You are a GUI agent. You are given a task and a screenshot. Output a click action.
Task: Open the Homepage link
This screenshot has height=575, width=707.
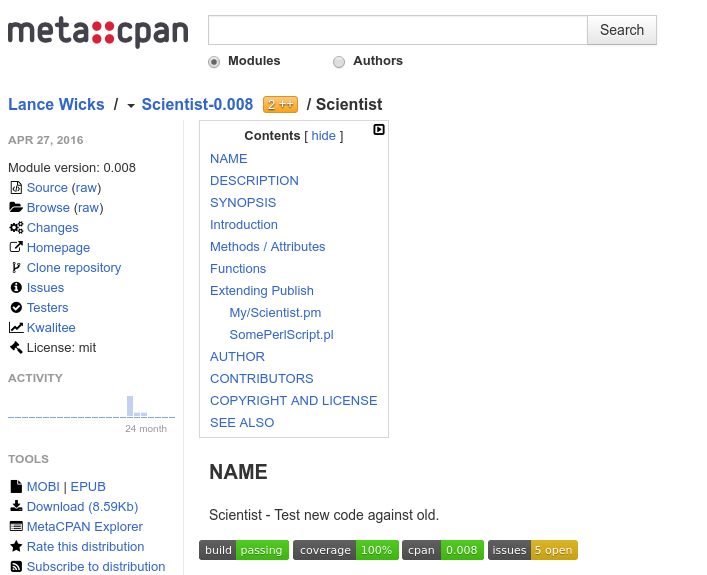pyautogui.click(x=59, y=248)
